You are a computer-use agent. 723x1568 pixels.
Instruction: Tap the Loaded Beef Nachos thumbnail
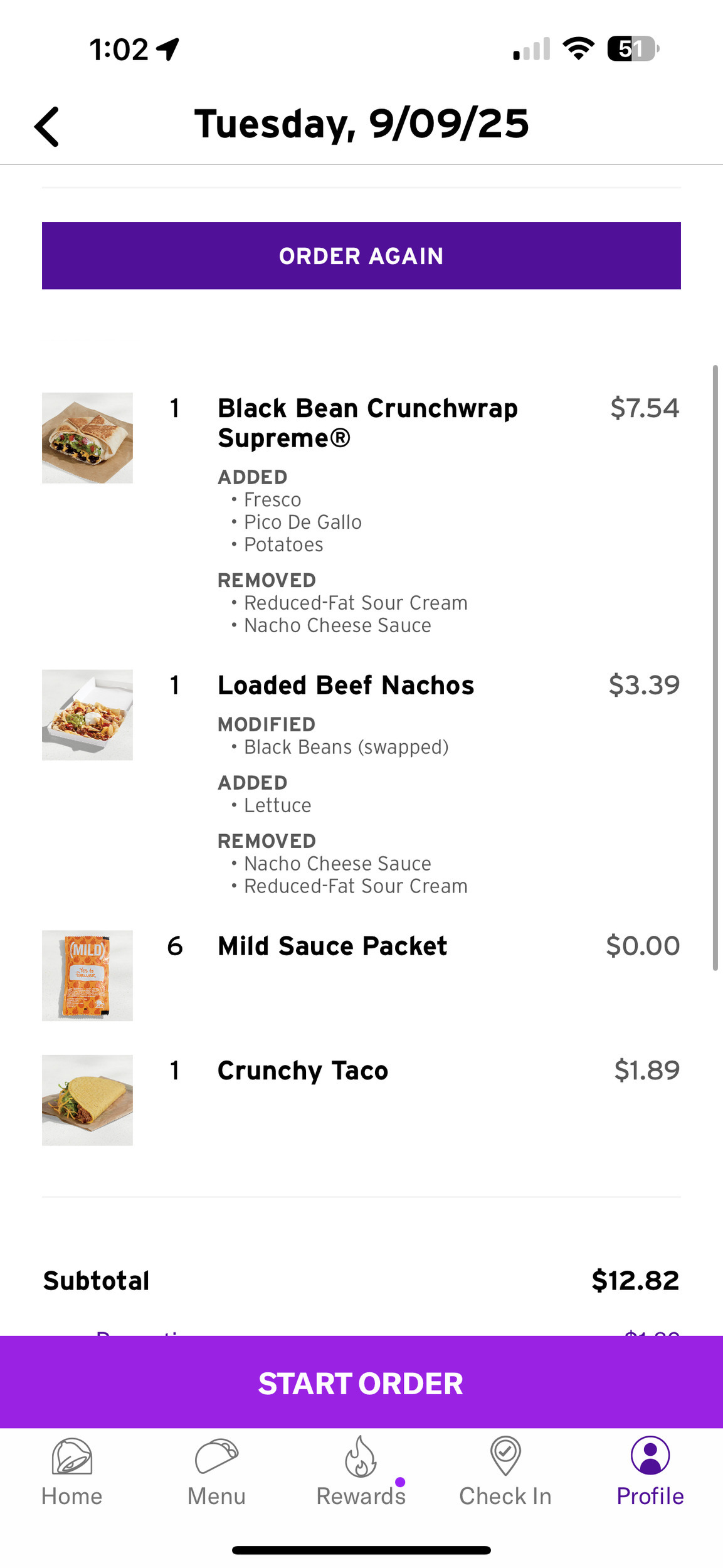click(87, 715)
